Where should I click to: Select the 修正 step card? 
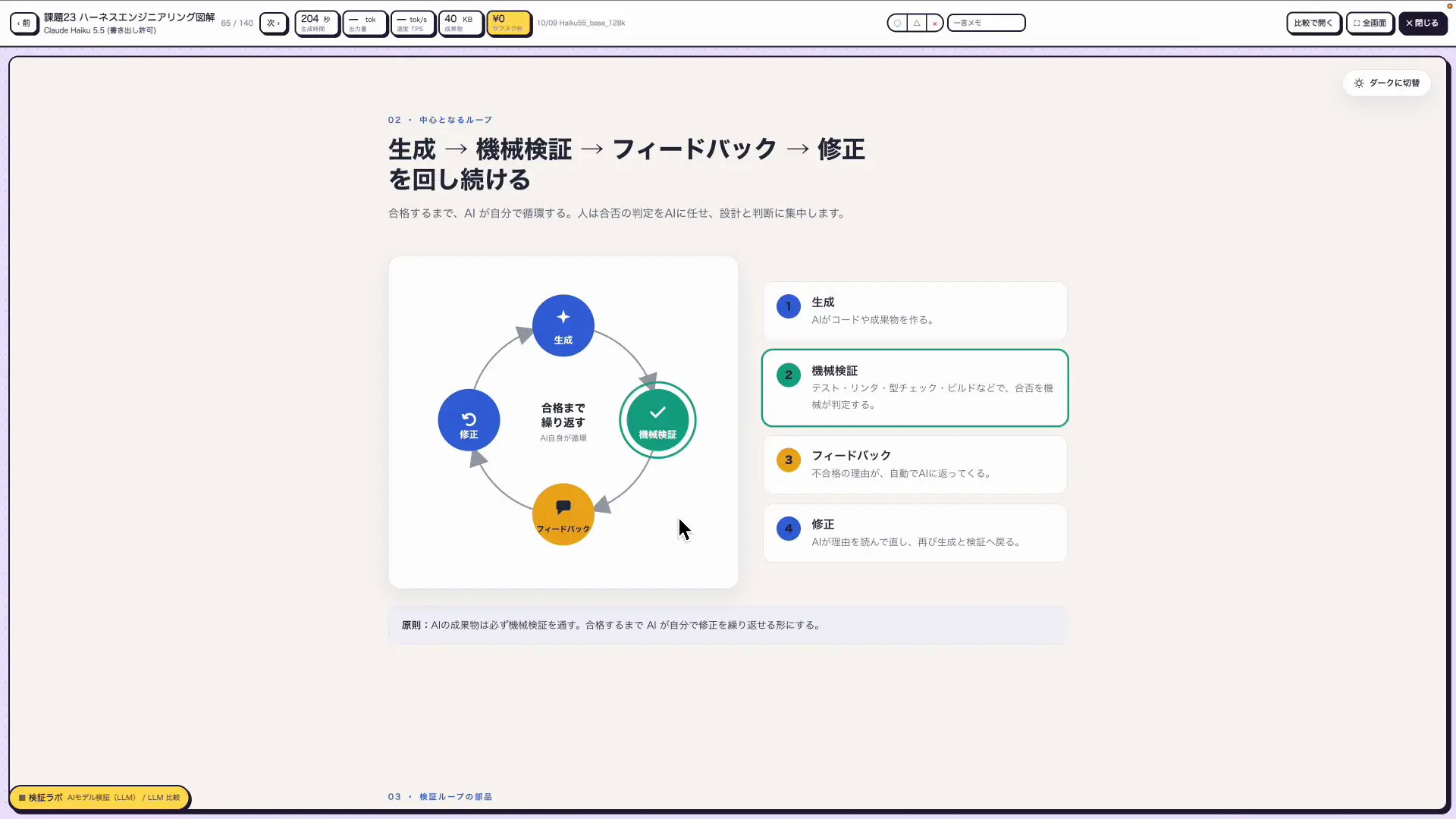(x=915, y=533)
